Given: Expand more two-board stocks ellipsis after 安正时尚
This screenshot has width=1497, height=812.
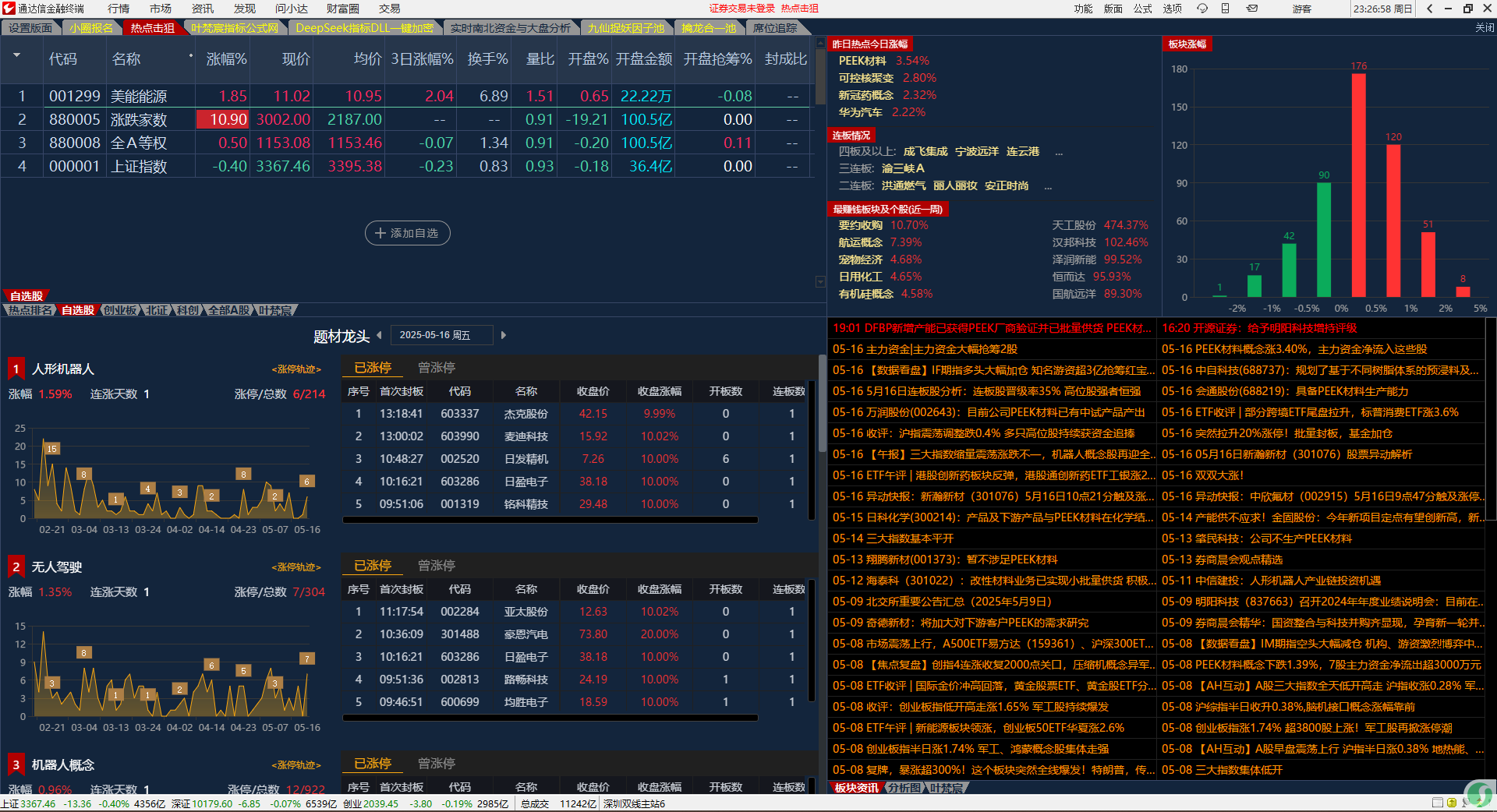Looking at the screenshot, I should pos(1048,186).
